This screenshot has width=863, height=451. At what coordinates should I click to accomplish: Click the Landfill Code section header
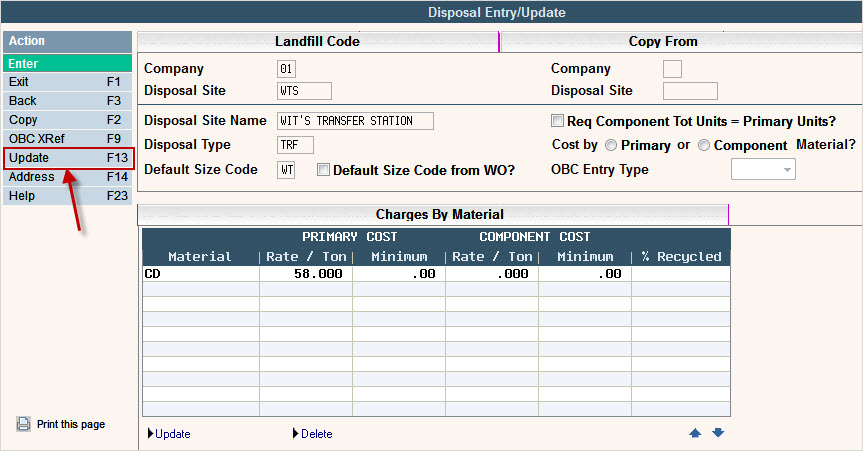coord(318,42)
